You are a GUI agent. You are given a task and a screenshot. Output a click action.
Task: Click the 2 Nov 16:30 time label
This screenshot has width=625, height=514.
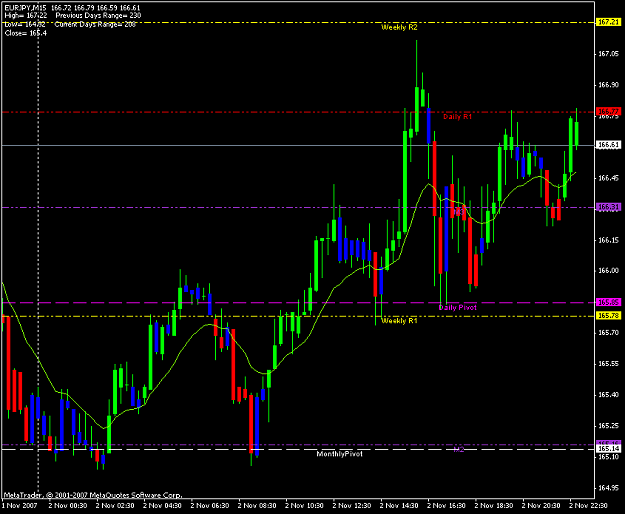tap(446, 506)
